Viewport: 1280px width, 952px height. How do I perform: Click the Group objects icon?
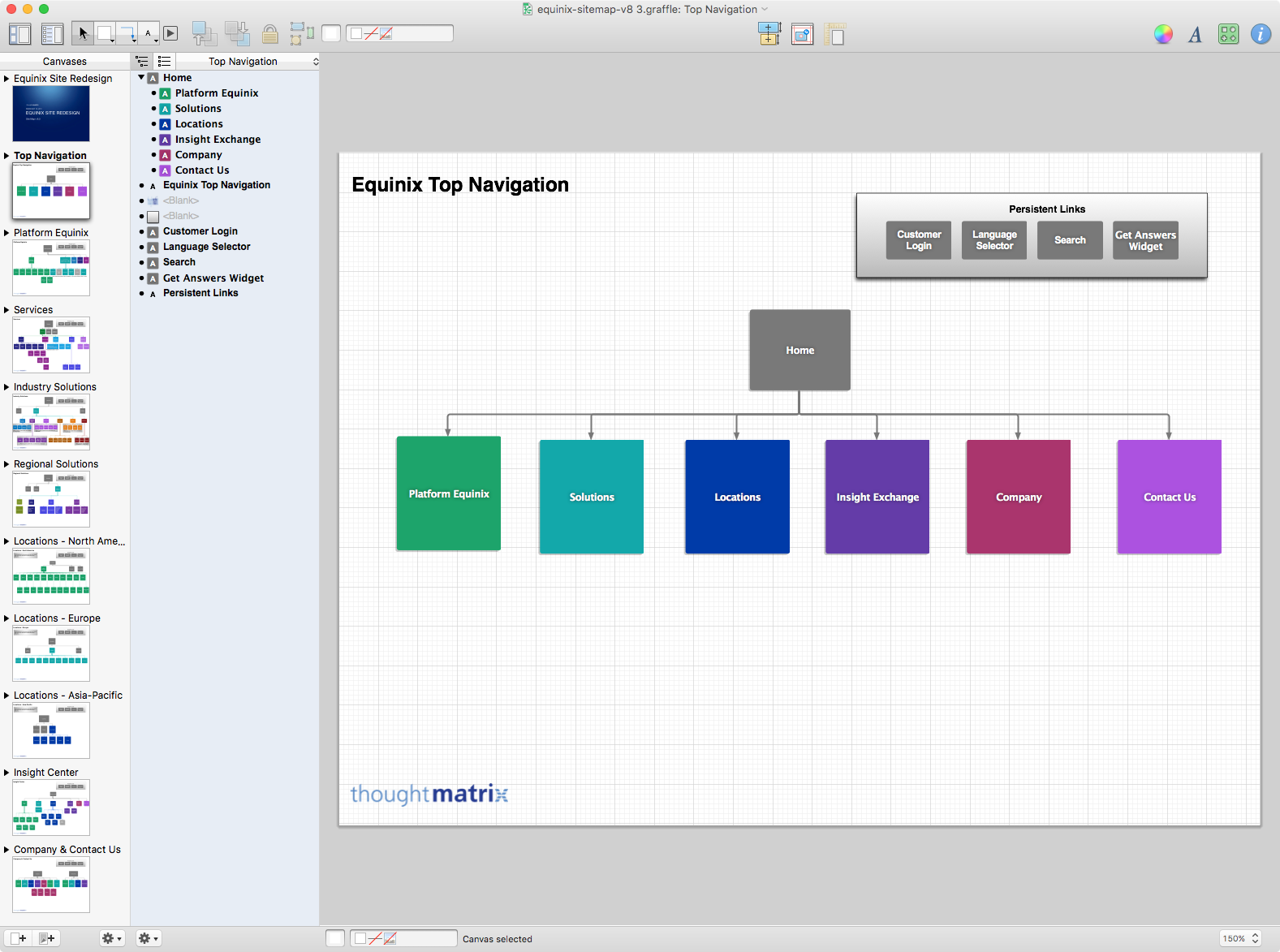point(302,33)
